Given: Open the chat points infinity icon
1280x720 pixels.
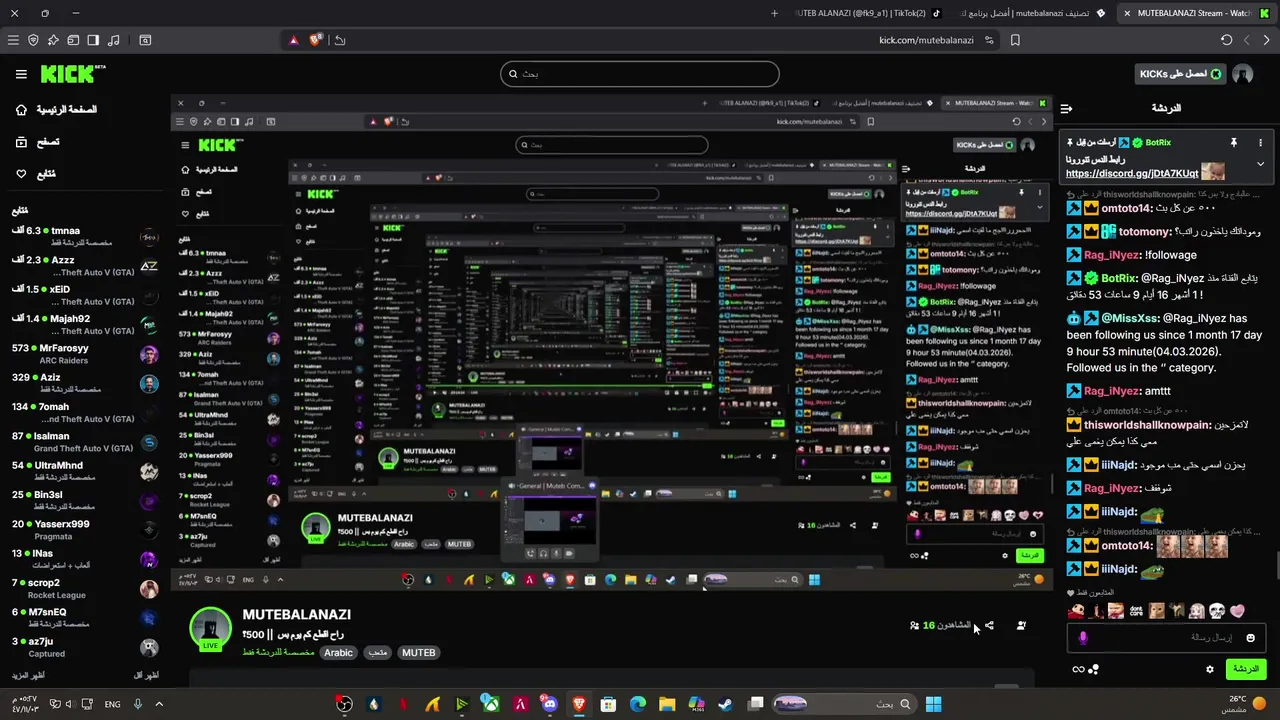Looking at the screenshot, I should tap(1078, 669).
